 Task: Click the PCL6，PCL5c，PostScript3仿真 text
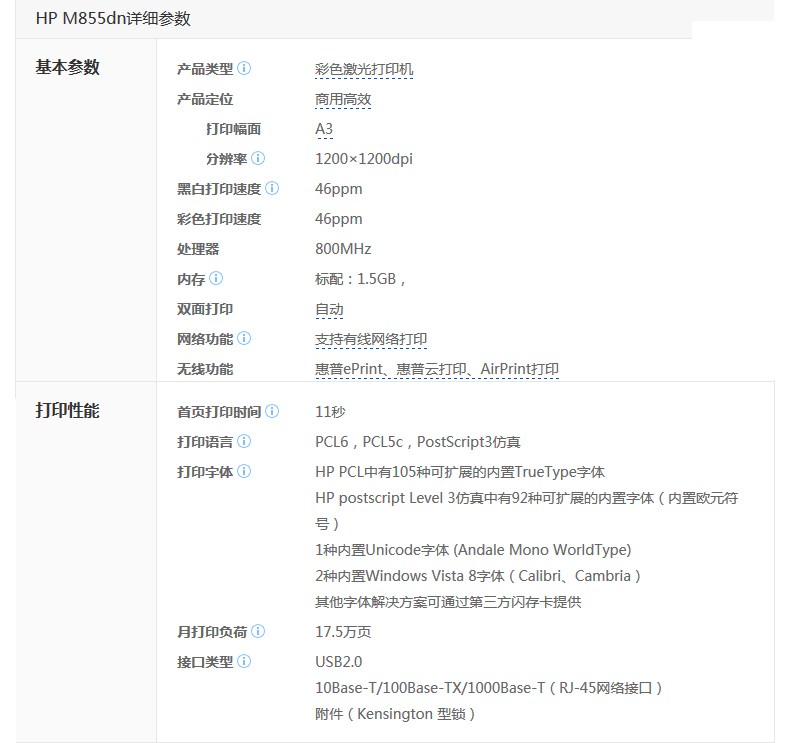tap(418, 442)
